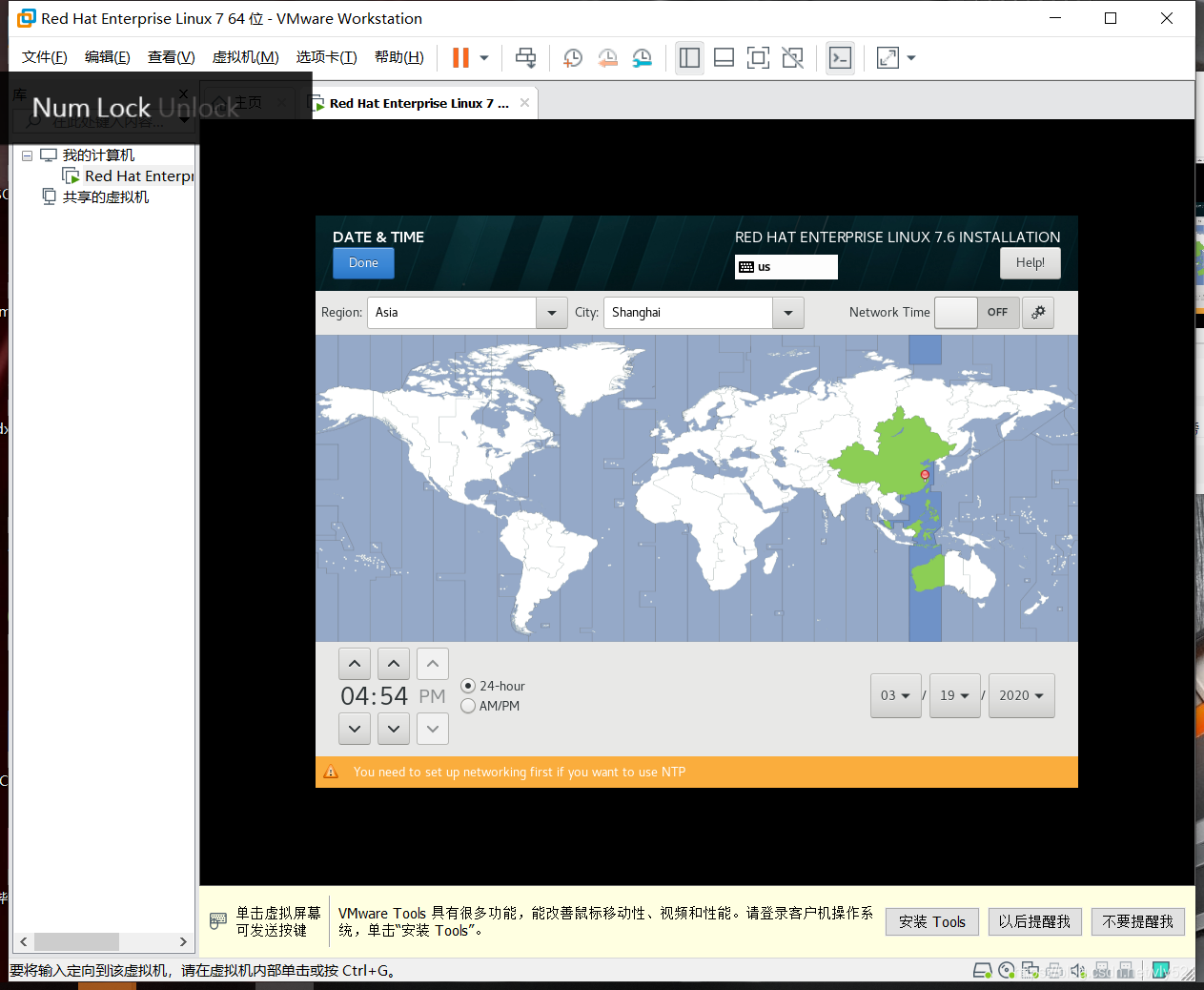Viewport: 1204px width, 990px height.
Task: Decrease the minutes with the down arrow
Action: tap(394, 729)
